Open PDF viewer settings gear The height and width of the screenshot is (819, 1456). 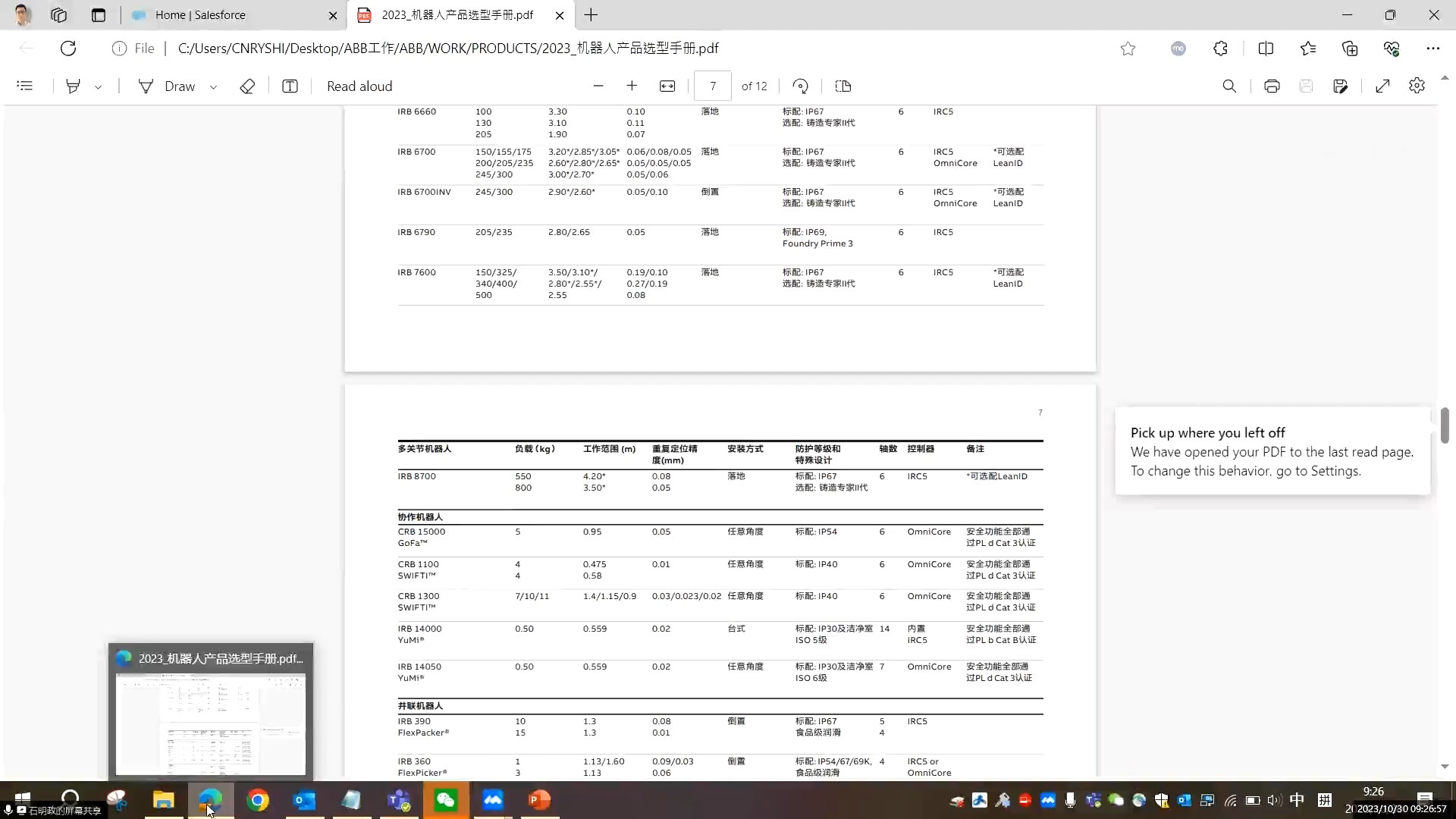click(x=1417, y=86)
